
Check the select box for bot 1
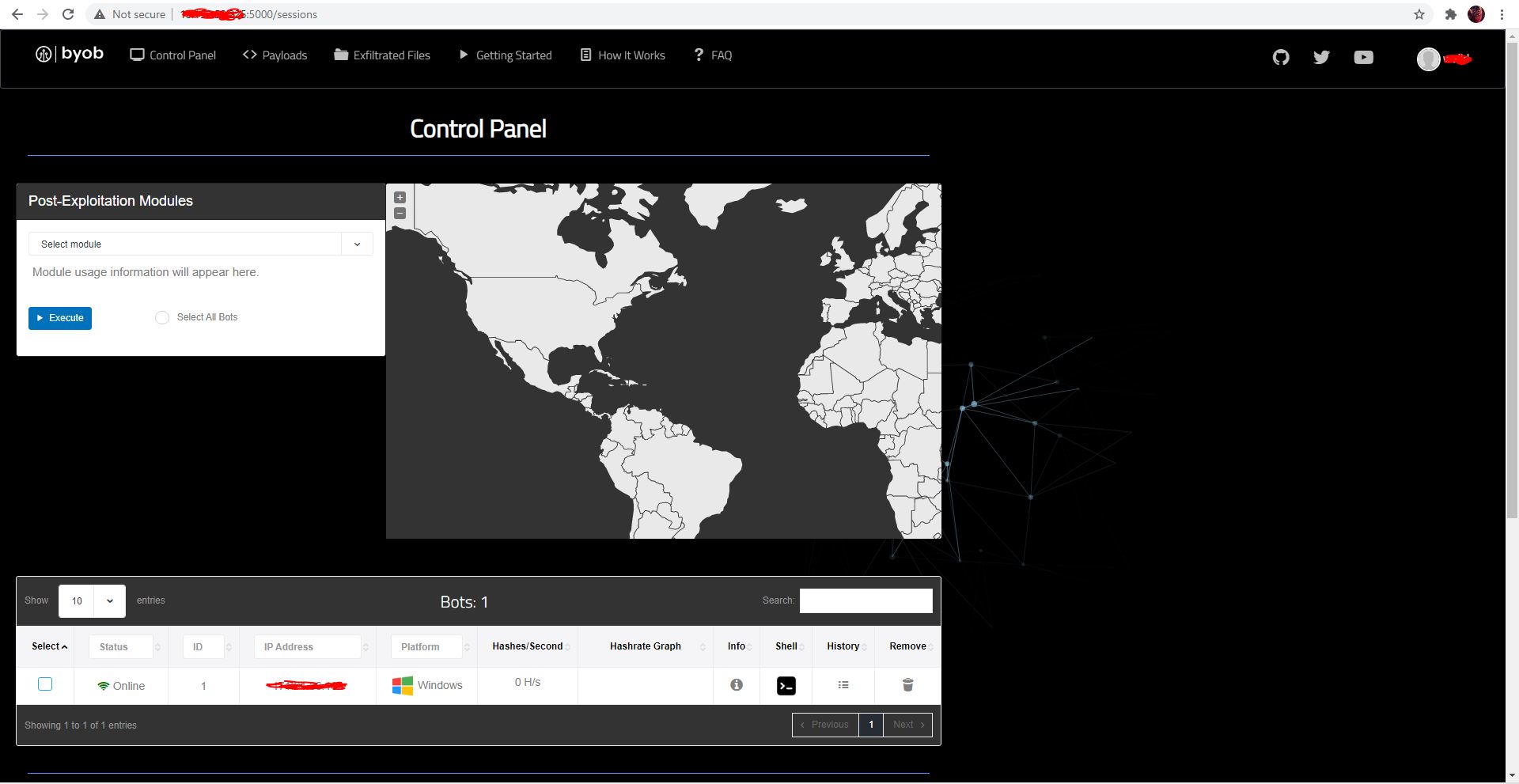click(45, 684)
